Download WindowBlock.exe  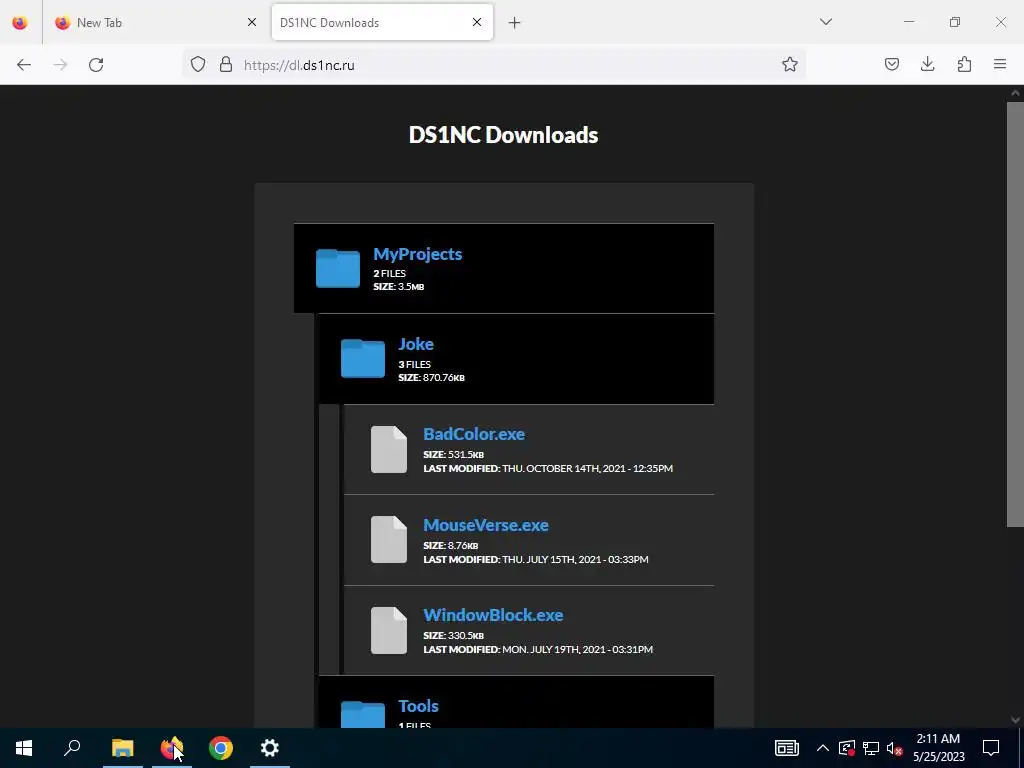(493, 615)
